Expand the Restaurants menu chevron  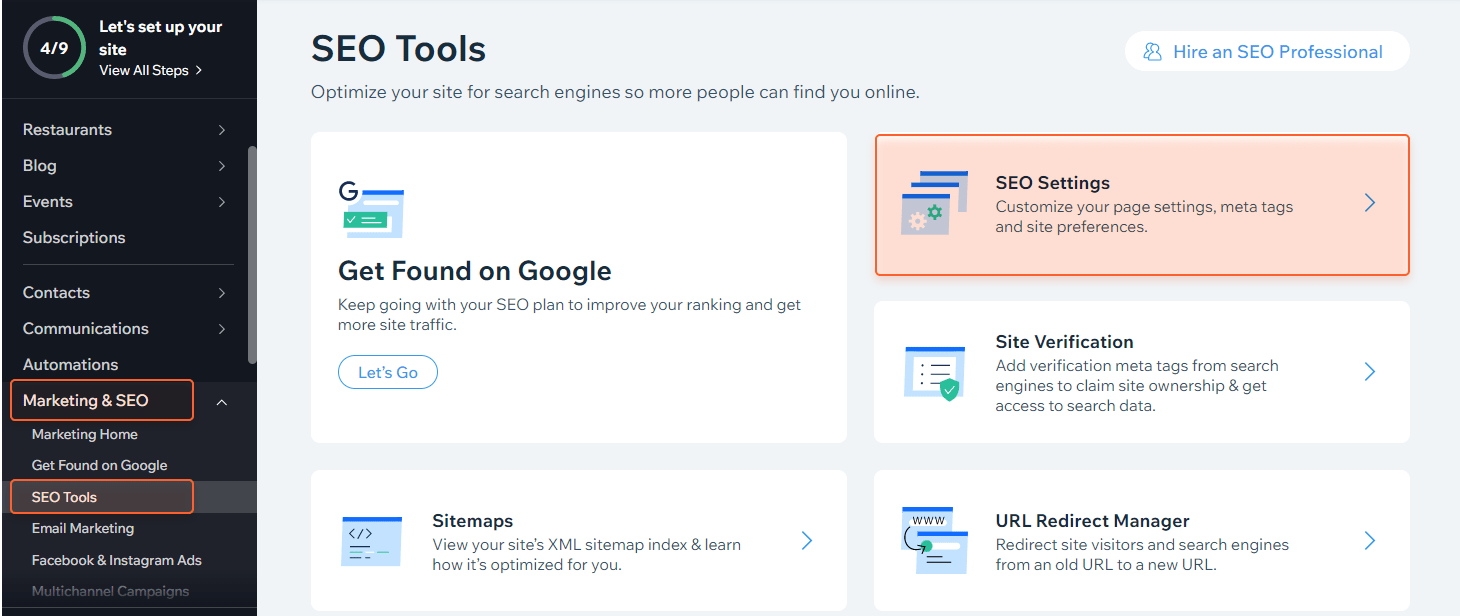click(x=221, y=130)
